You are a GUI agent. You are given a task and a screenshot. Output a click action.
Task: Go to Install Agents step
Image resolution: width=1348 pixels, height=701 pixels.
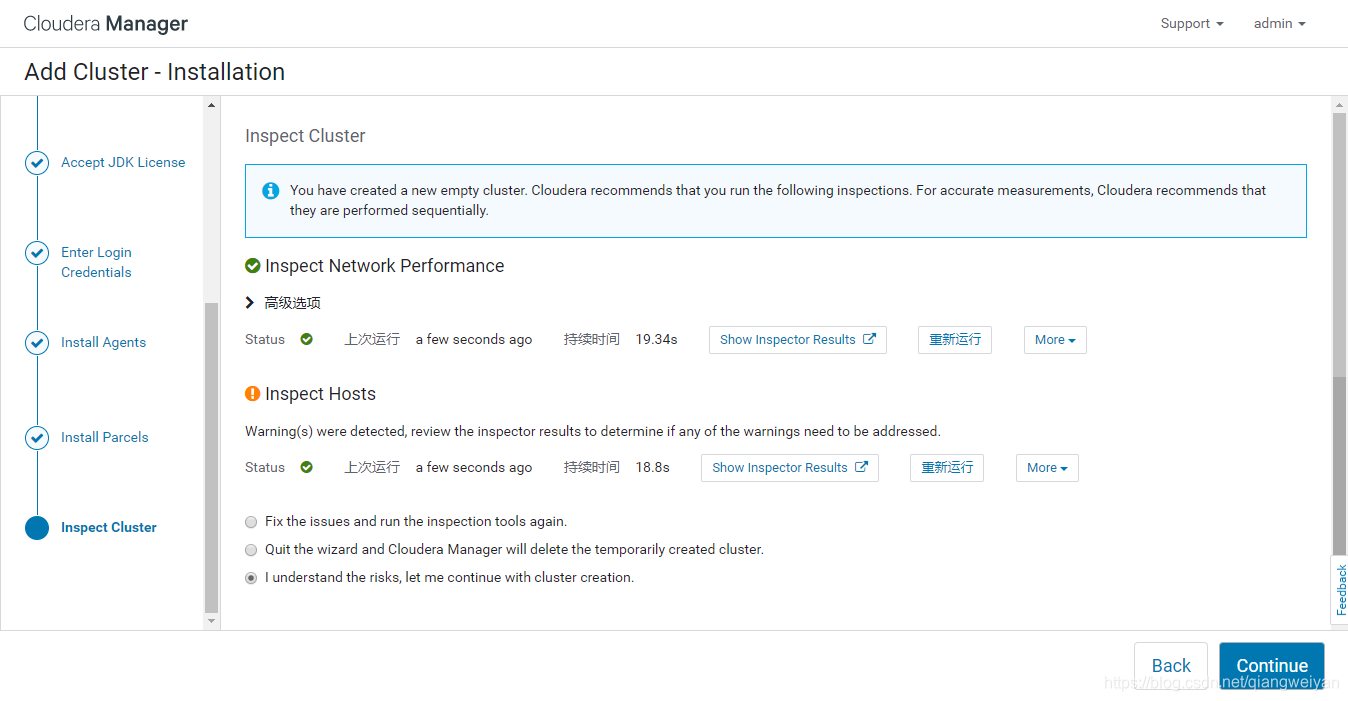[x=103, y=343]
